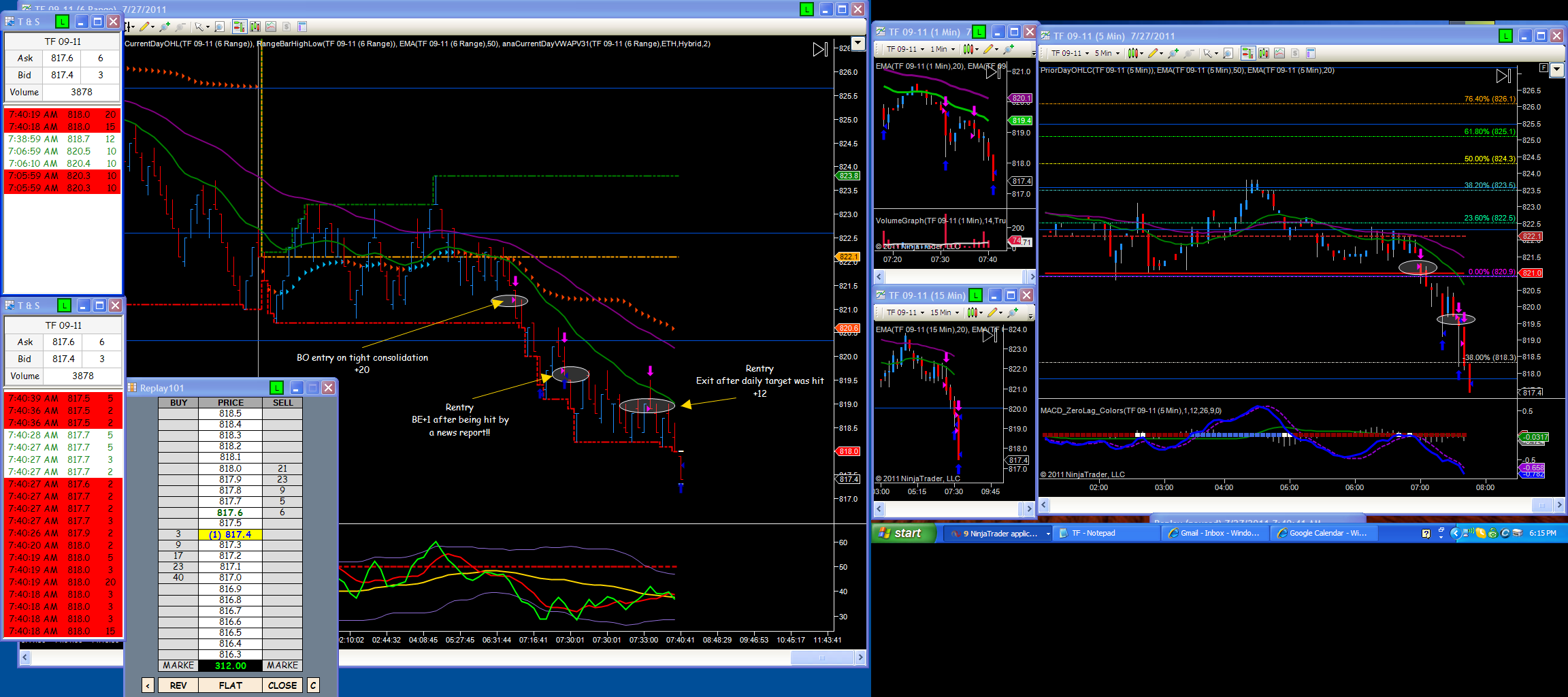Viewport: 1568px width, 697px height.
Task: Click the pointer cursor tool in the 6 Range chart toolbar
Action: pos(199,27)
